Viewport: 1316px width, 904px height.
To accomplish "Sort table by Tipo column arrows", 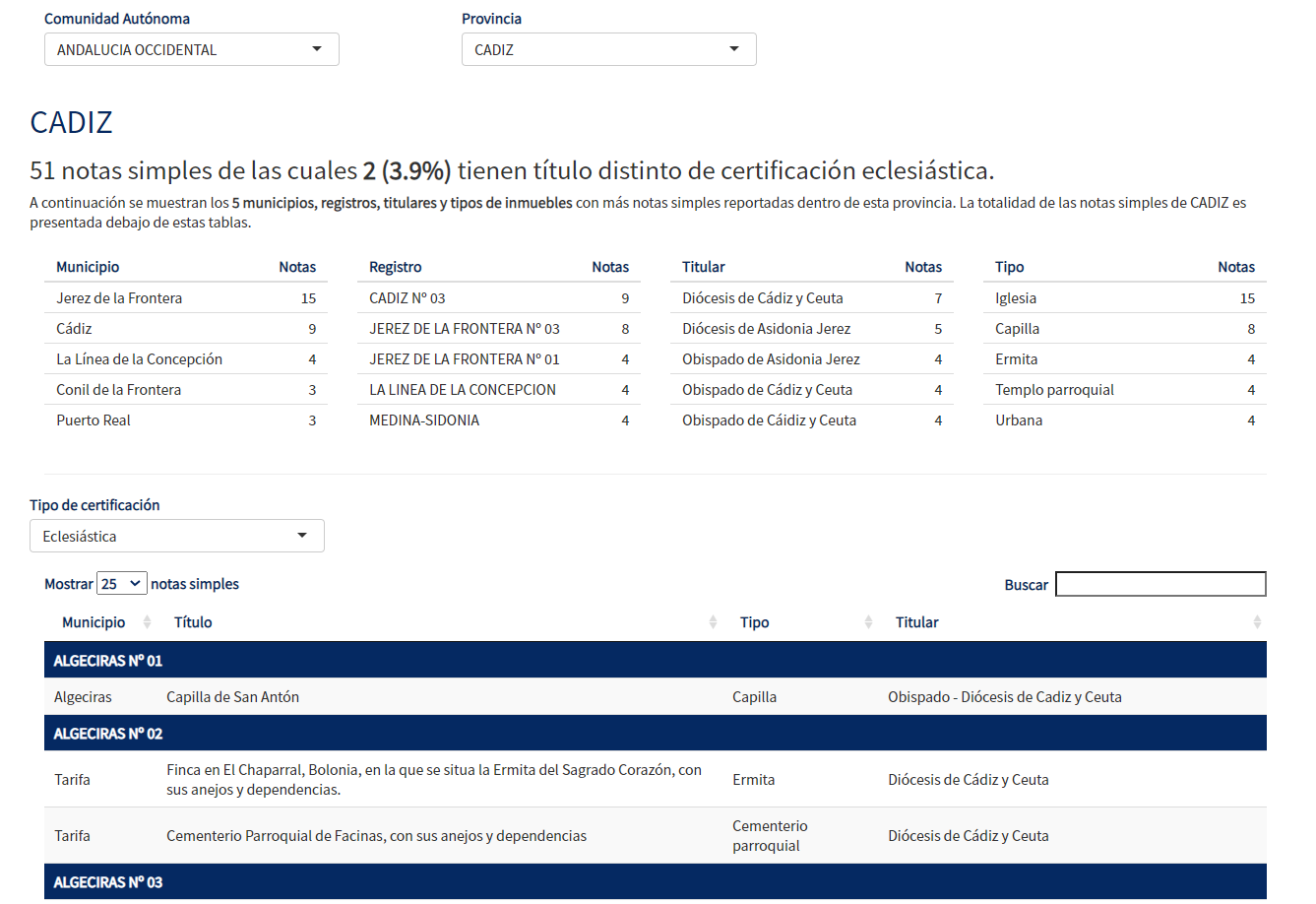I will pos(868,622).
